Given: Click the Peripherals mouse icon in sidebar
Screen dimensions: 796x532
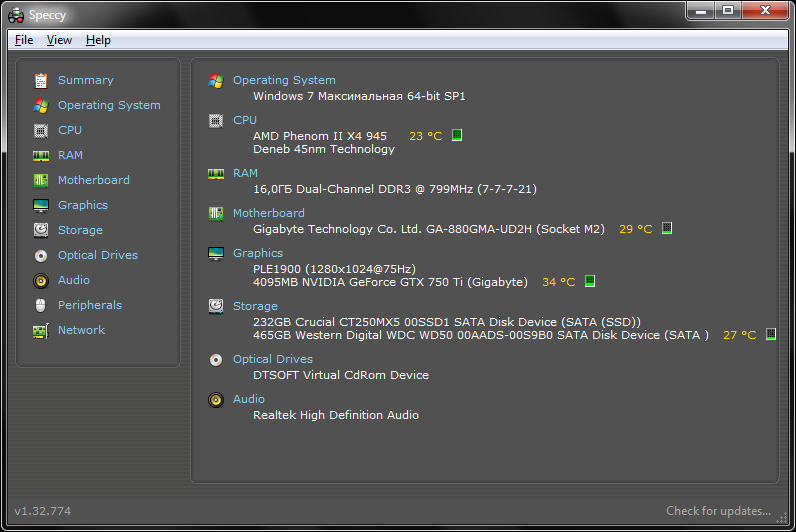Looking at the screenshot, I should point(41,305).
